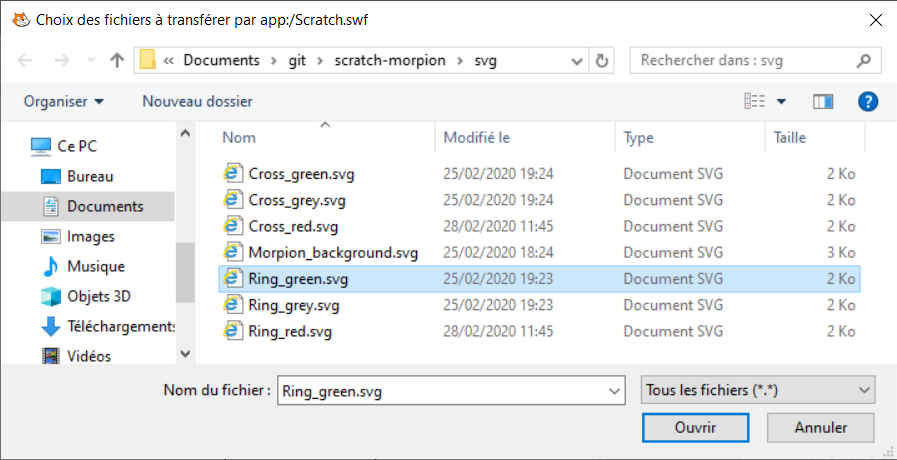Toggle the preview pane icon
Image resolution: width=897 pixels, height=460 pixels.
(823, 101)
